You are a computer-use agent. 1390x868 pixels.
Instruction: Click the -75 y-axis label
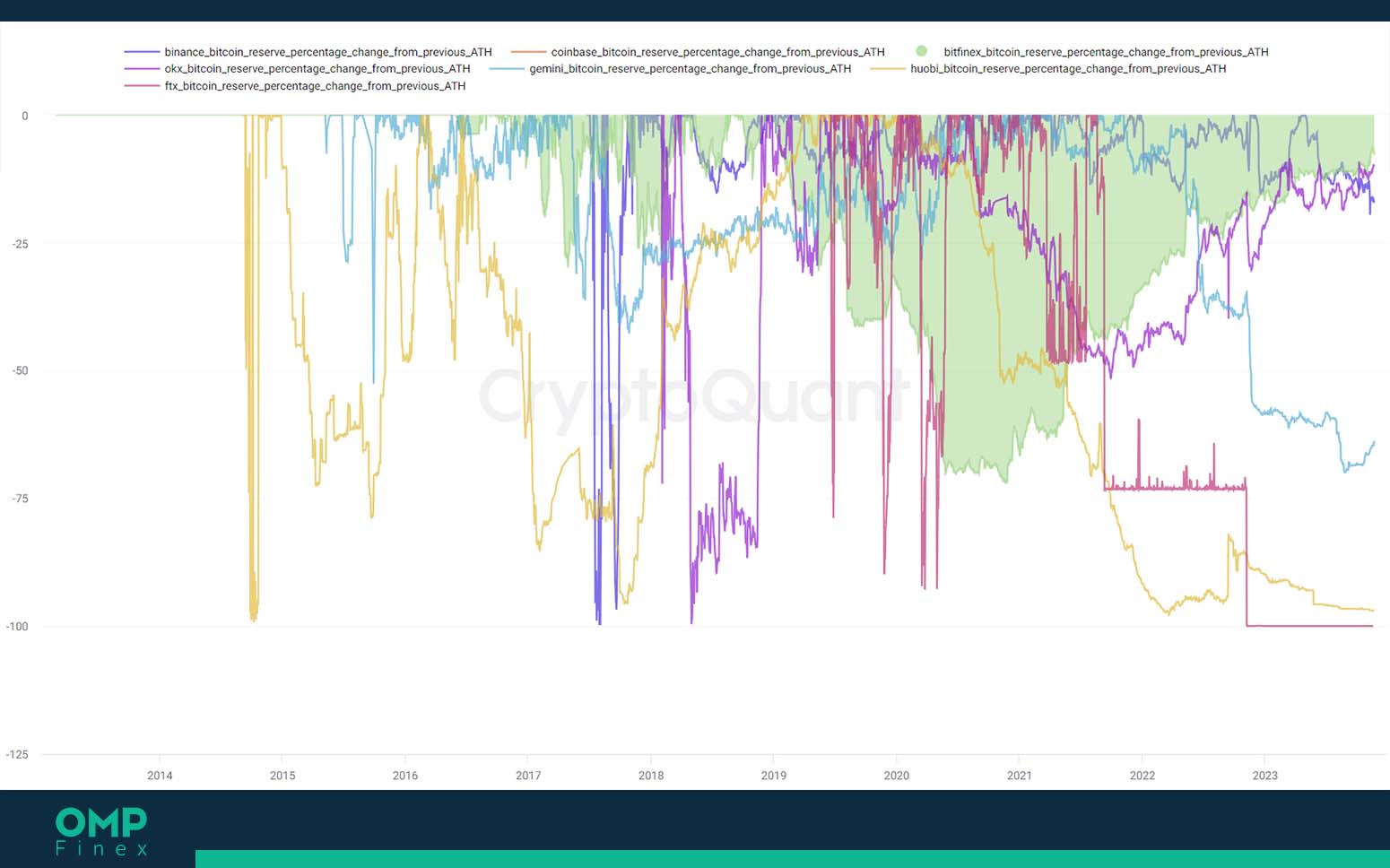click(20, 499)
